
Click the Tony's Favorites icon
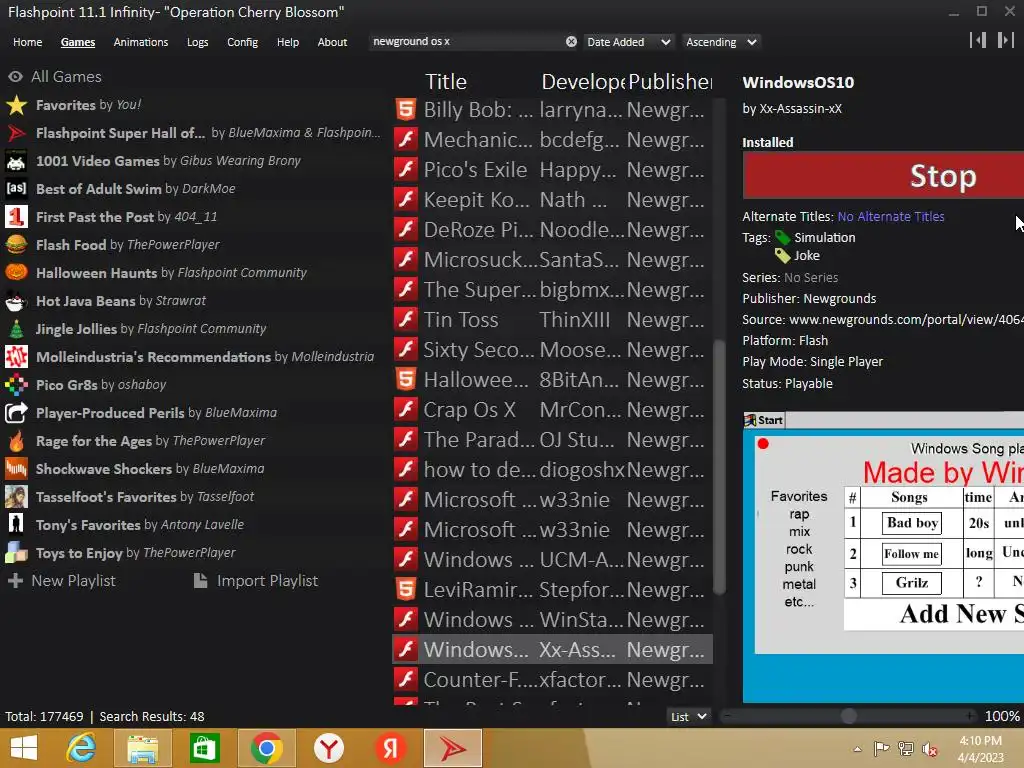[x=16, y=524]
